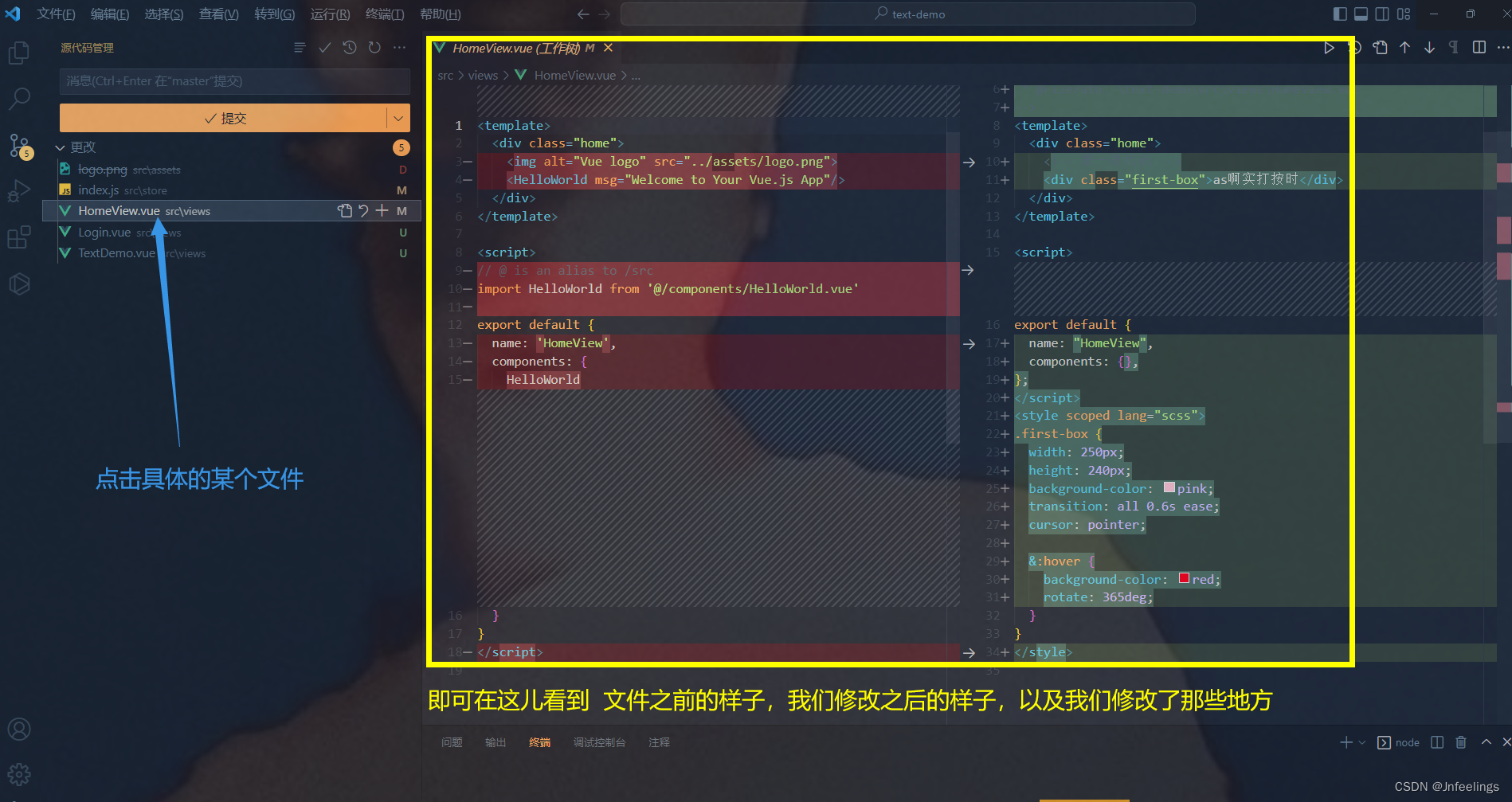The height and width of the screenshot is (802, 1512).
Task: Select Login.vue in changes list
Action: (x=231, y=233)
